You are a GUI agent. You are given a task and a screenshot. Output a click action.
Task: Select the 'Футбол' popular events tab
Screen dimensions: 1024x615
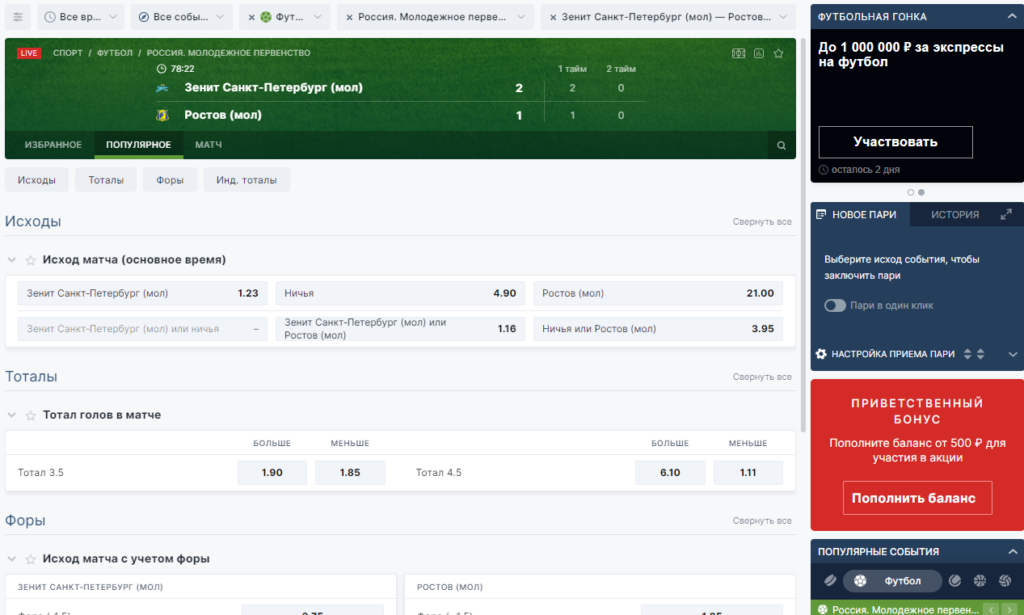pos(892,580)
